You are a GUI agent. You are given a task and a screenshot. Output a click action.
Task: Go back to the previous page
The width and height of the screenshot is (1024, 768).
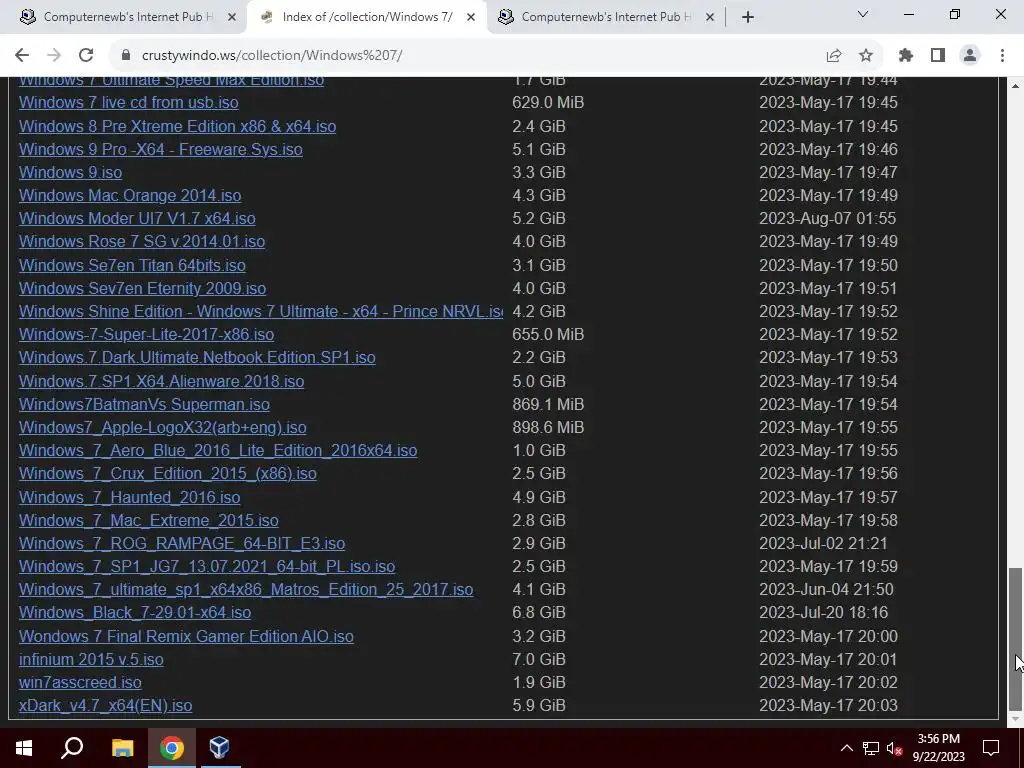click(22, 56)
